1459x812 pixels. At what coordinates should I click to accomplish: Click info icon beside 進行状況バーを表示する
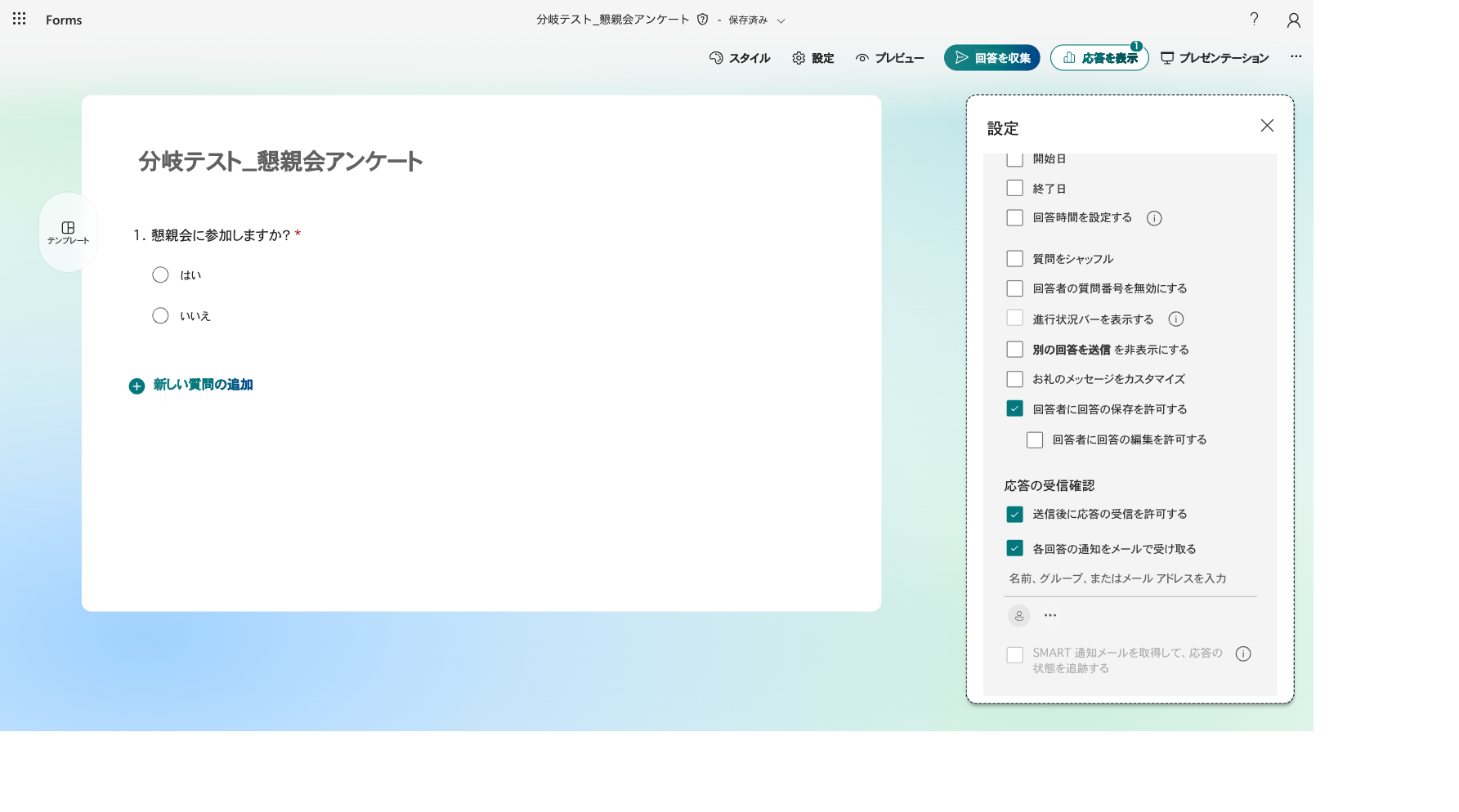tap(1175, 319)
